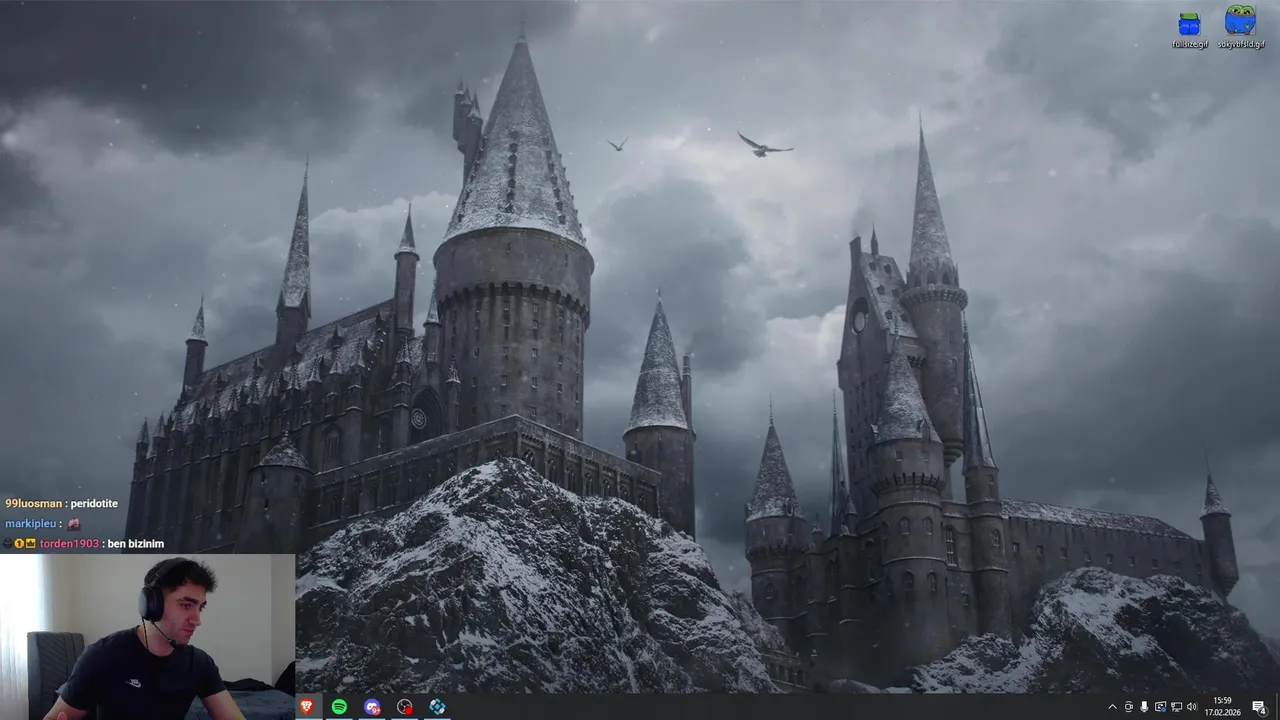Click chat message 'ben bizinim'
The height and width of the screenshot is (720, 1280).
136,543
